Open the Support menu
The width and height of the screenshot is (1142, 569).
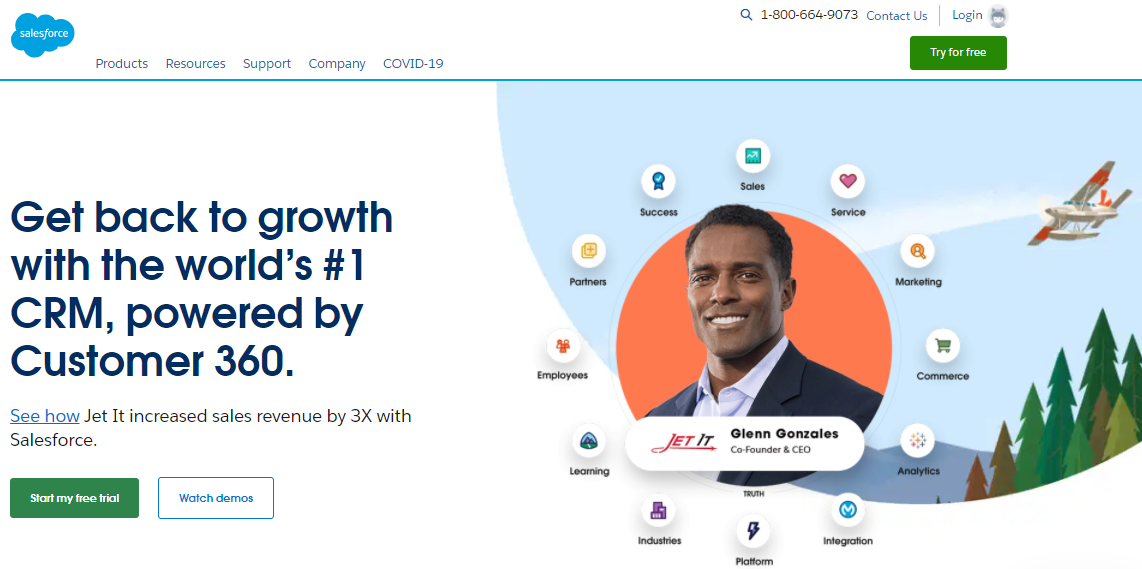[267, 63]
